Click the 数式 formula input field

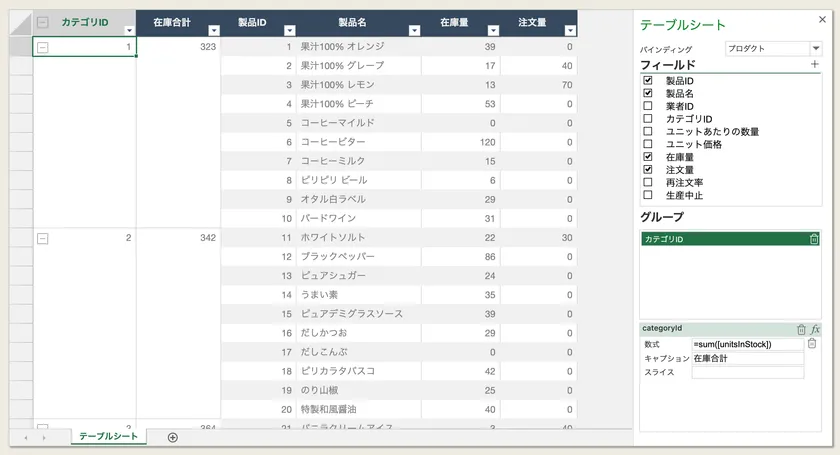click(x=748, y=344)
